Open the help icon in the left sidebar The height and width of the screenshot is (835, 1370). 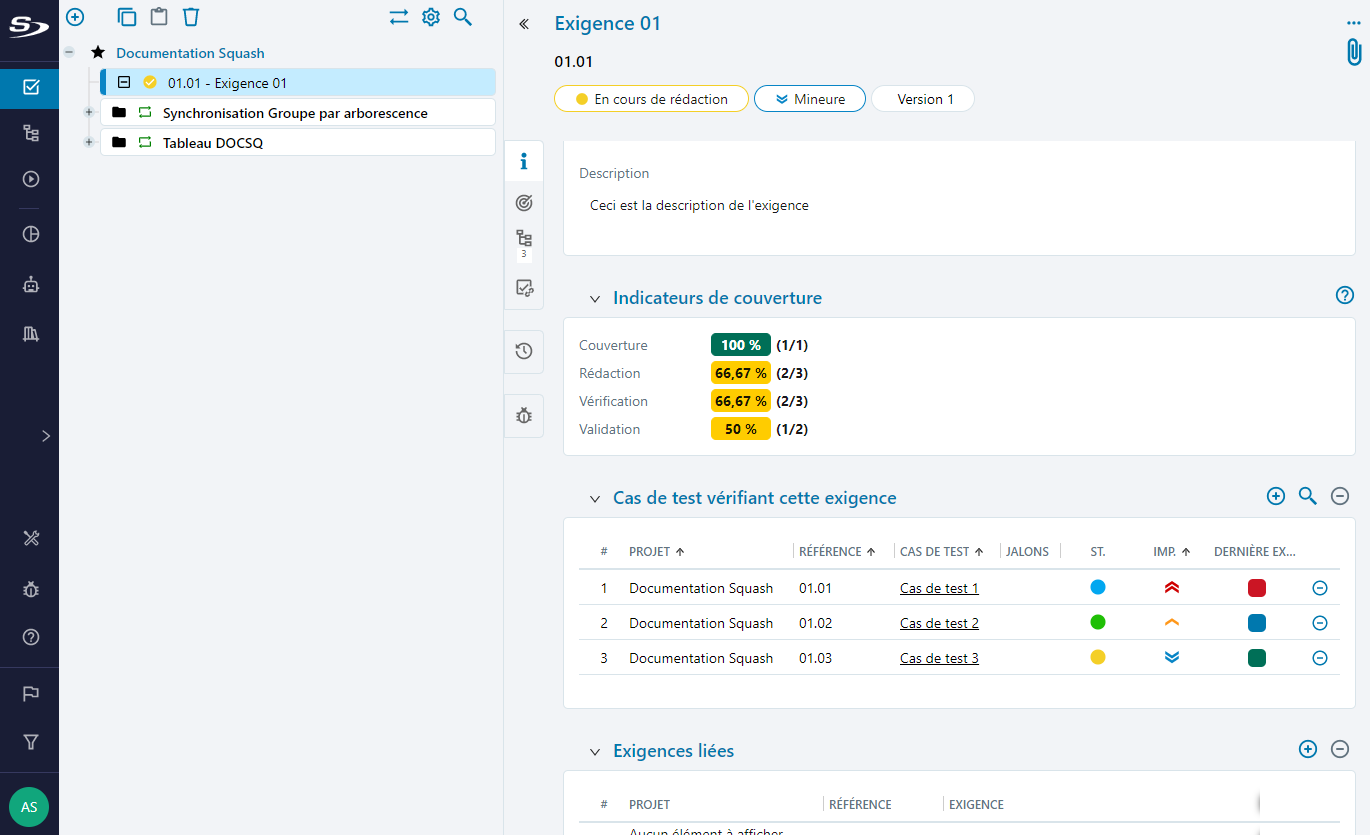tap(30, 637)
